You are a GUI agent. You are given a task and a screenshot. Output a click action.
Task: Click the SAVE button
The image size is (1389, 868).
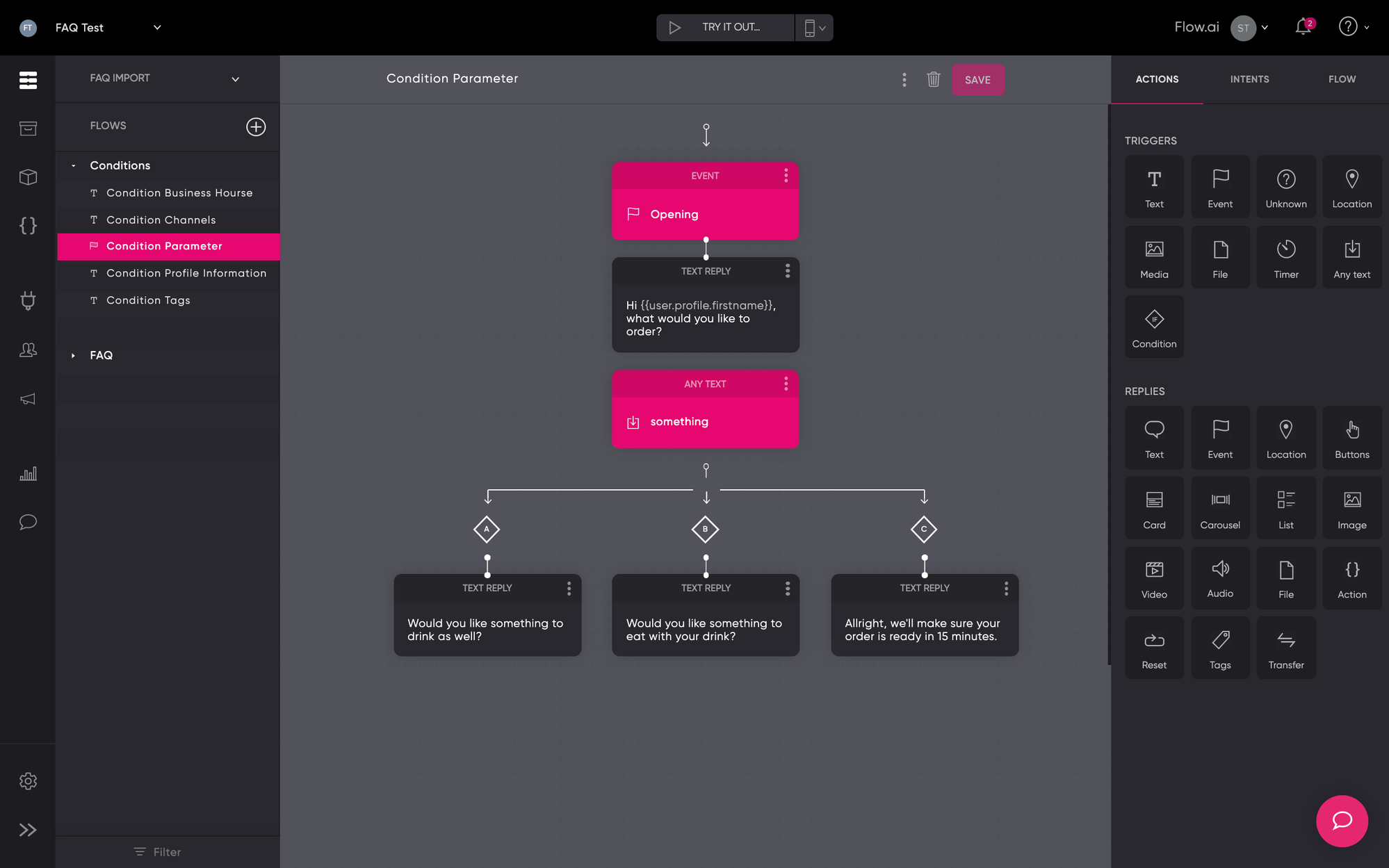click(x=977, y=79)
